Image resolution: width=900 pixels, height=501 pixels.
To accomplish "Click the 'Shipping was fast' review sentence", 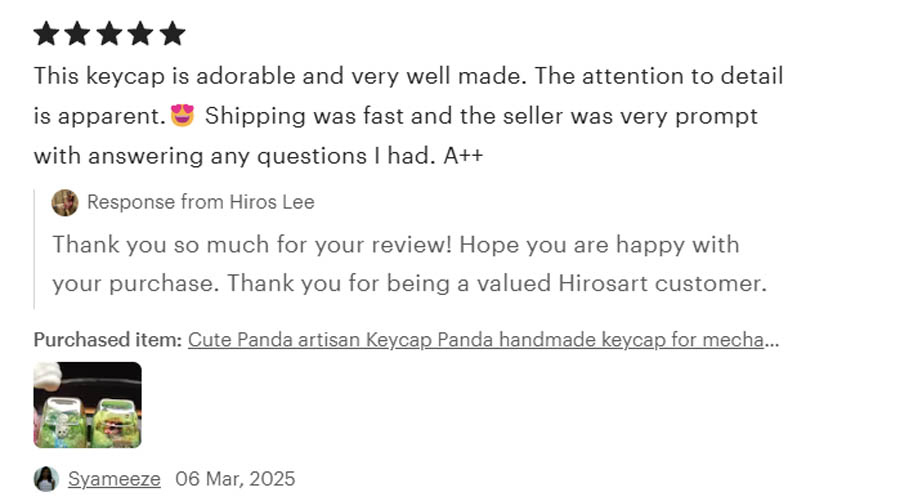I will point(481,116).
